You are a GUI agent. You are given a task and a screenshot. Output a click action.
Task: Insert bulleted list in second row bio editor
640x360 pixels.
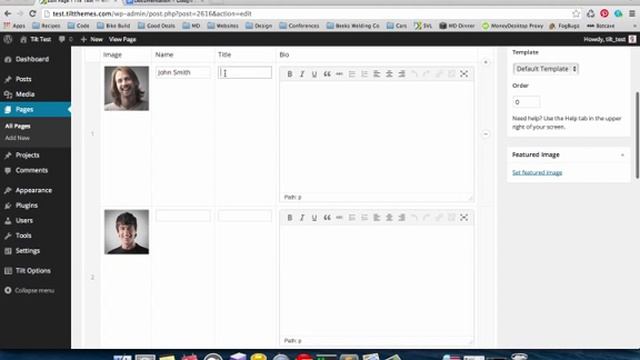352,218
